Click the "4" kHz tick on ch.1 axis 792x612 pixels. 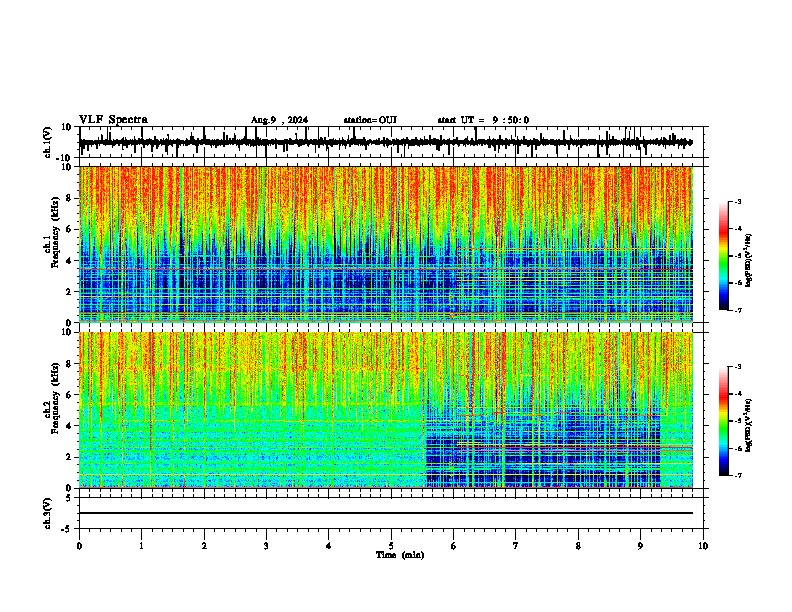71,261
